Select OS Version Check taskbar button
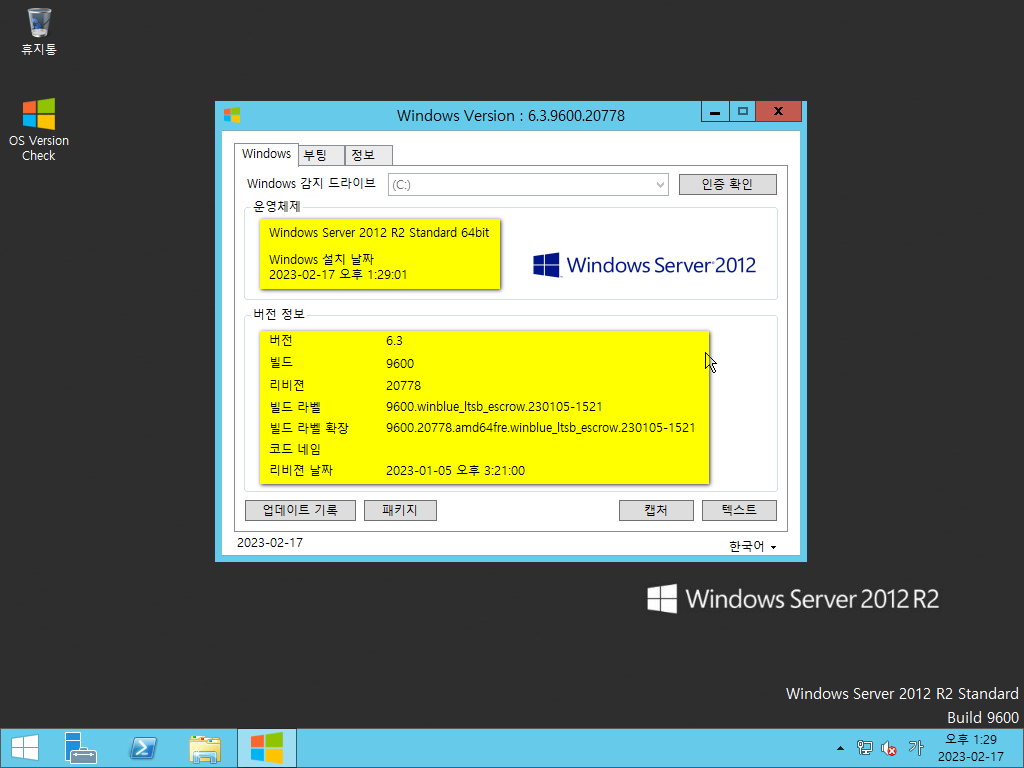1024x768 pixels. point(266,748)
